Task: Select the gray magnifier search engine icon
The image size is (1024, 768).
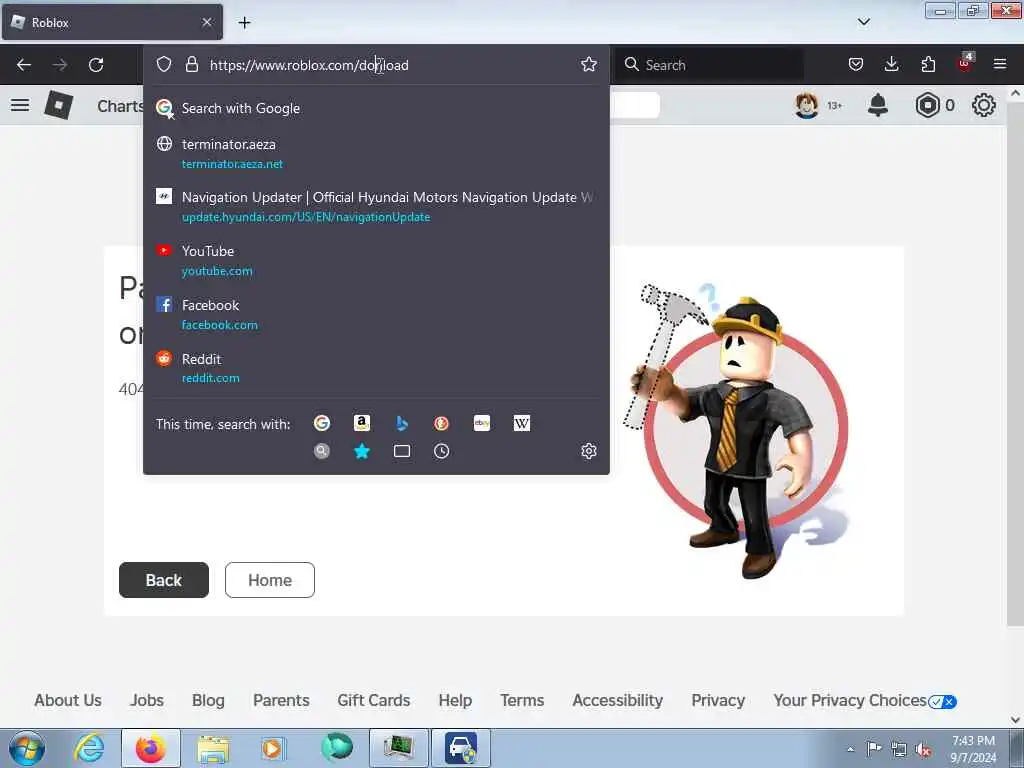Action: tap(321, 451)
